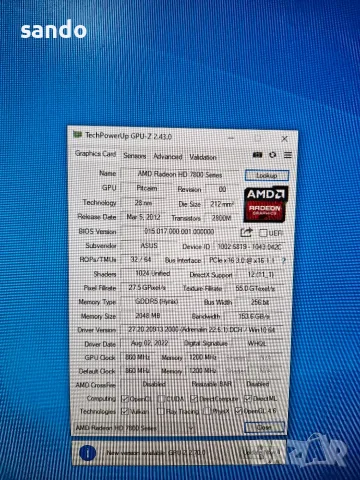Click the Device ID value 1002 6819
Screen dimensions: 360x480
point(249,247)
